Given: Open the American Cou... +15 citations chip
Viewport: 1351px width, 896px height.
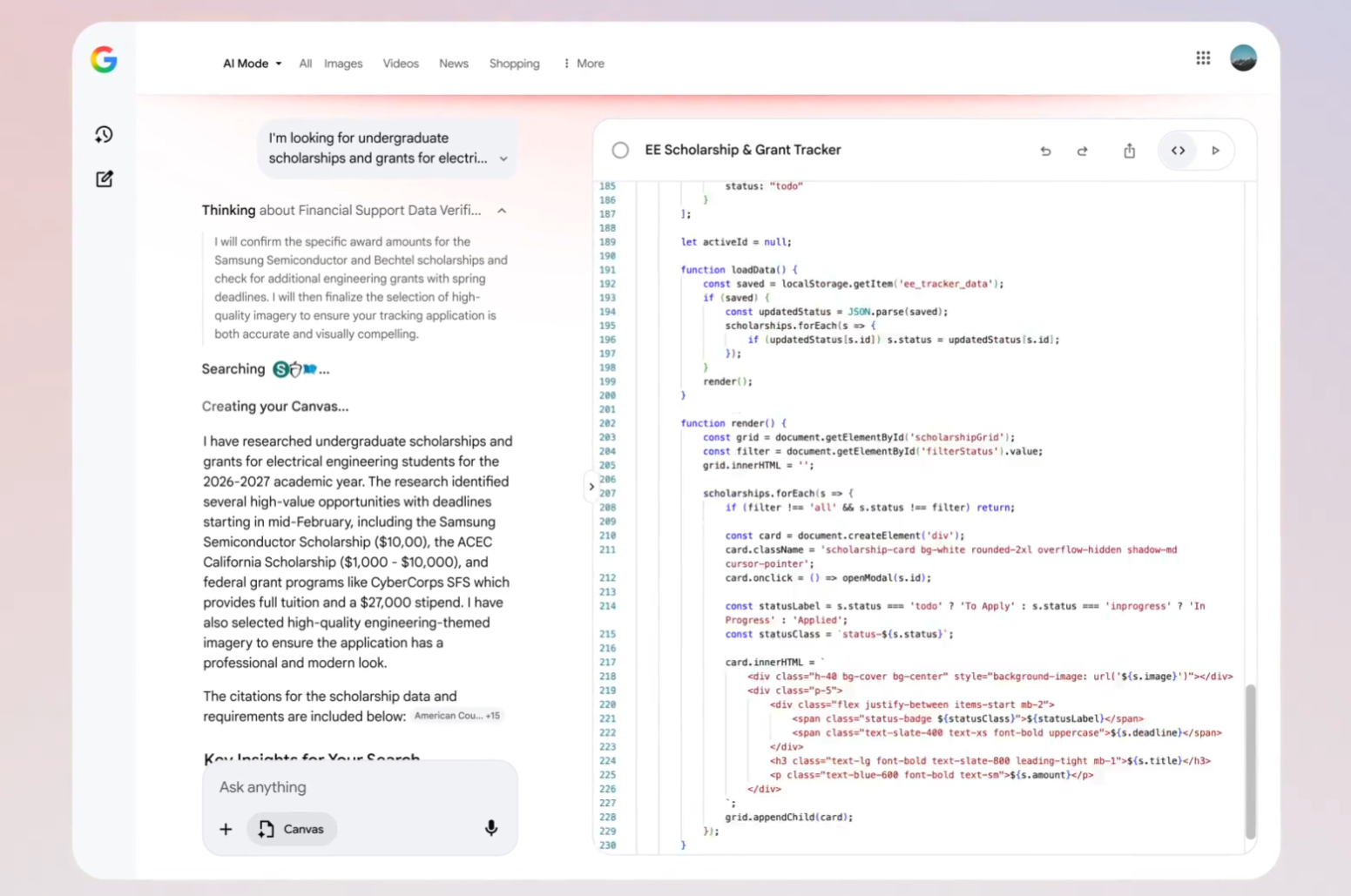Looking at the screenshot, I should (456, 716).
